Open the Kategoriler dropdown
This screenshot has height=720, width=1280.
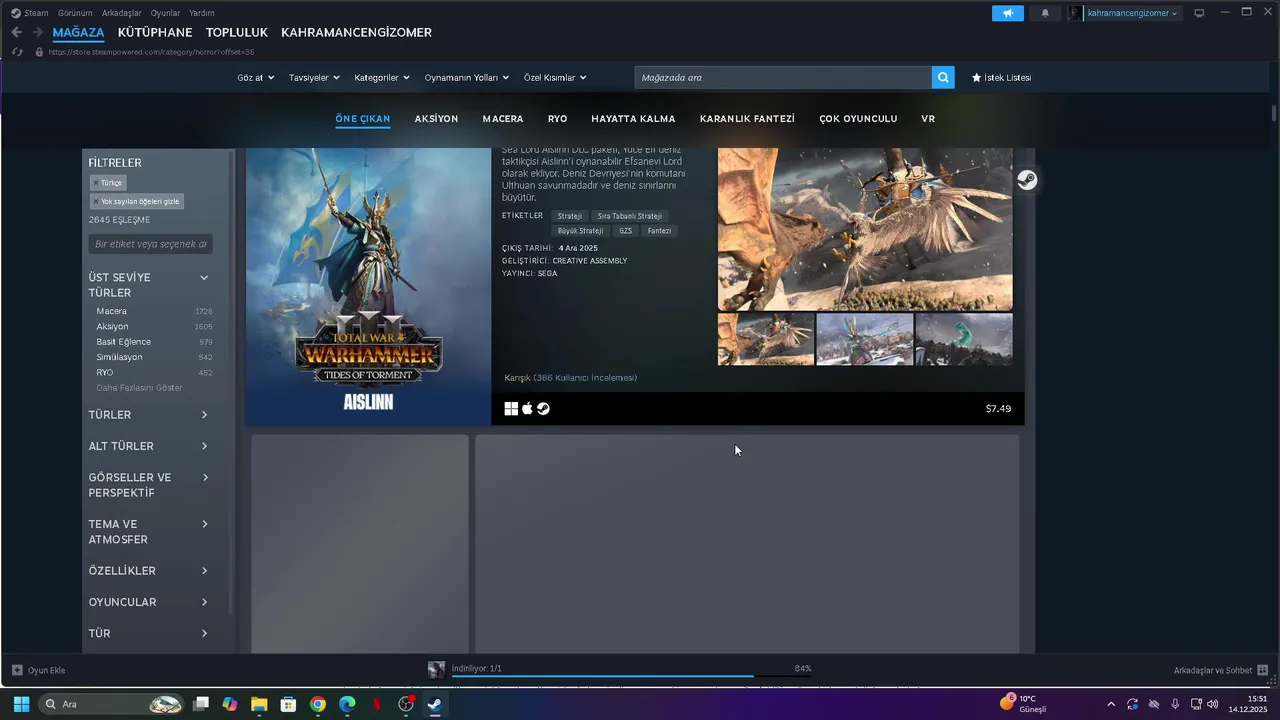tap(382, 77)
